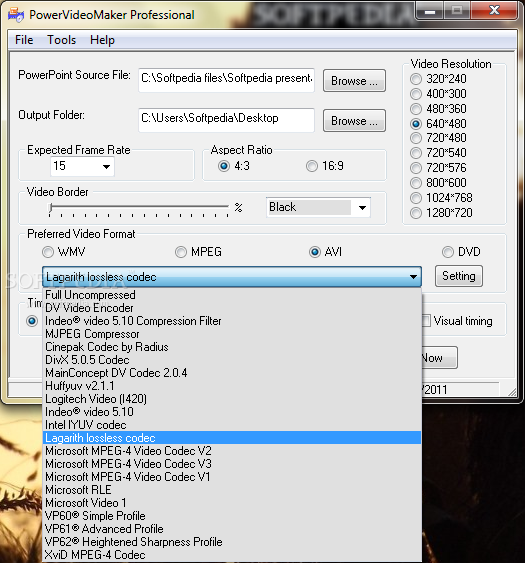Image resolution: width=525 pixels, height=563 pixels.
Task: Pick Microsoft MPEG-4 Video Codec V2
Action: pos(232,451)
